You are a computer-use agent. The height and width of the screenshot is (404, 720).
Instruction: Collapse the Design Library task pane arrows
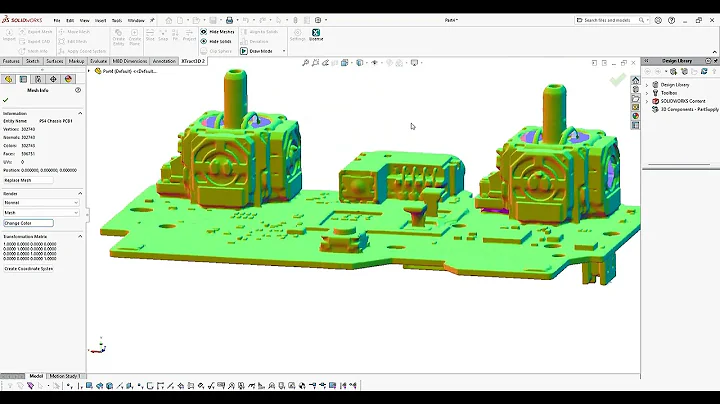[x=646, y=61]
